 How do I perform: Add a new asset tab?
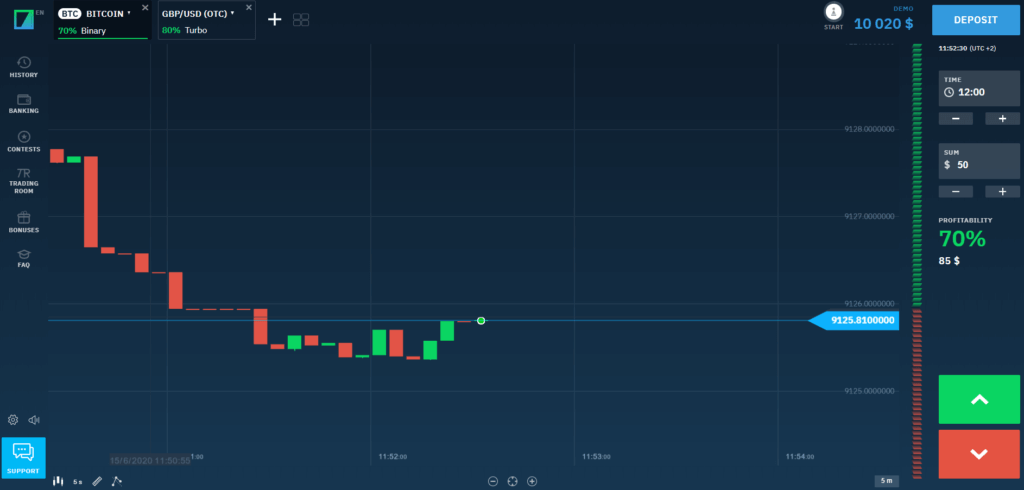coord(274,19)
